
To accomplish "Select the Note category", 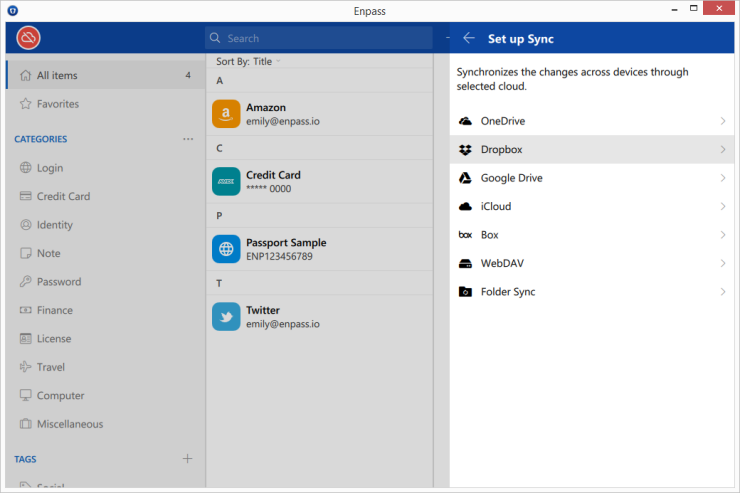I will point(106,253).
